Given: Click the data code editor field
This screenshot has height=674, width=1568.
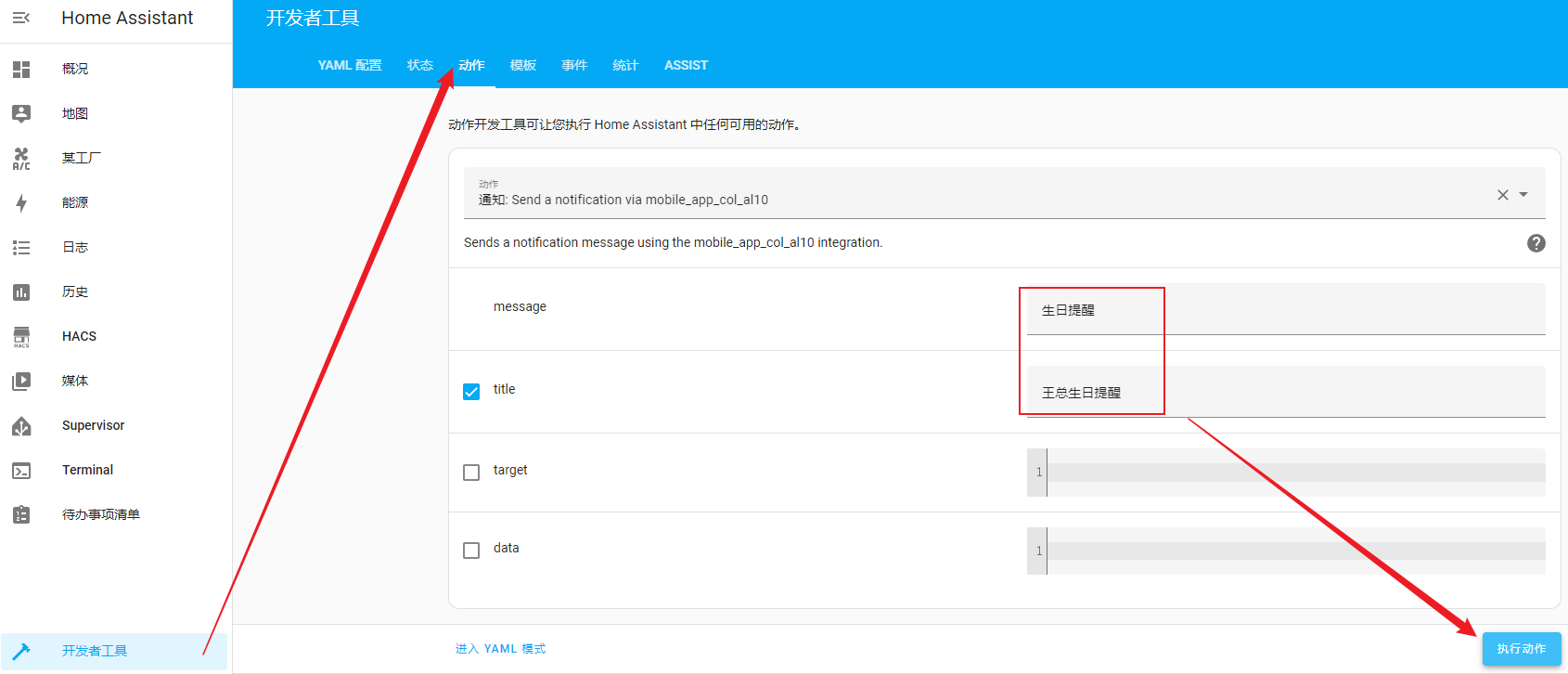Looking at the screenshot, I should click(x=1286, y=551).
